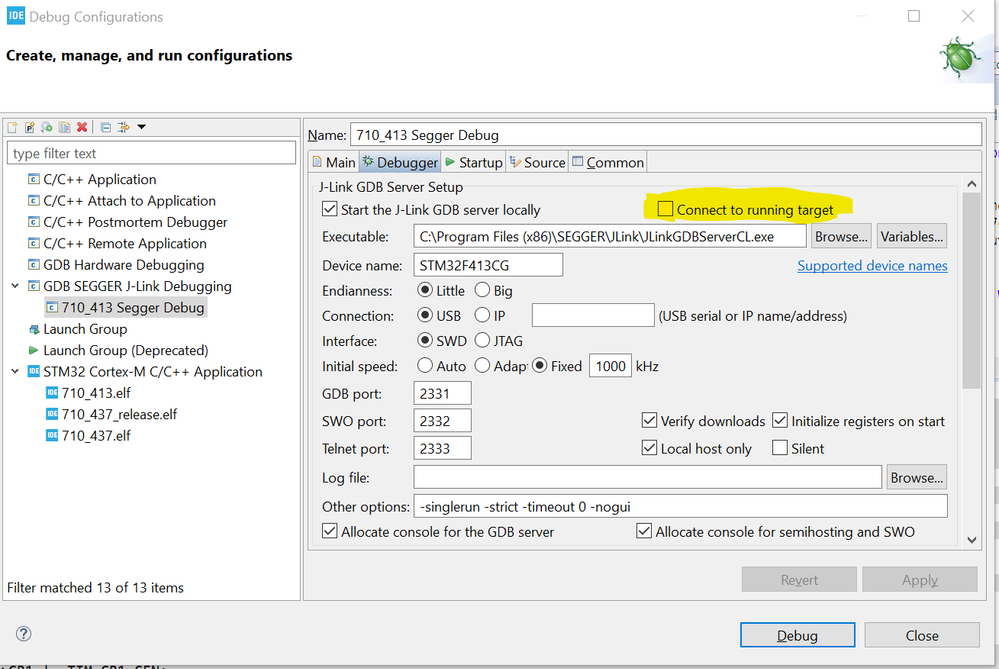Uncheck Start the J-Link GDB server locally
Screen dimensions: 999x669
click(x=329, y=209)
